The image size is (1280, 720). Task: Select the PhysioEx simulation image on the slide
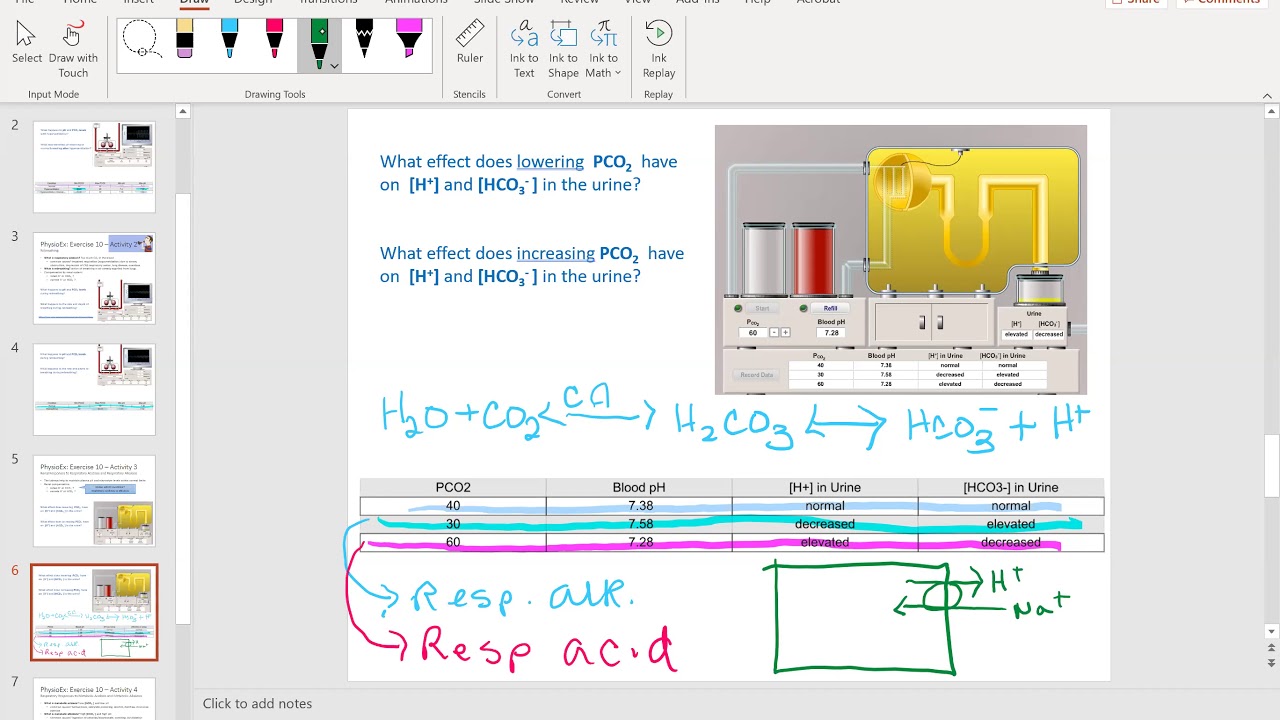900,259
